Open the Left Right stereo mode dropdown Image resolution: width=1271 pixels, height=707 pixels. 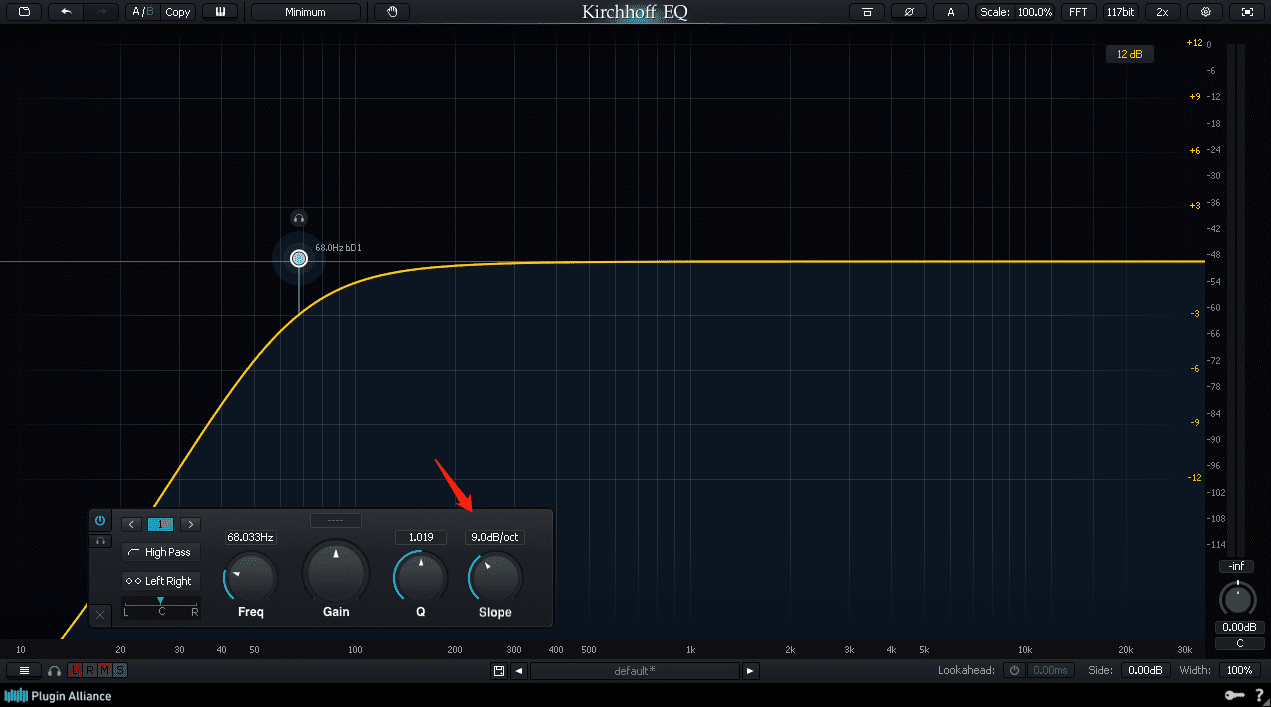pyautogui.click(x=161, y=581)
